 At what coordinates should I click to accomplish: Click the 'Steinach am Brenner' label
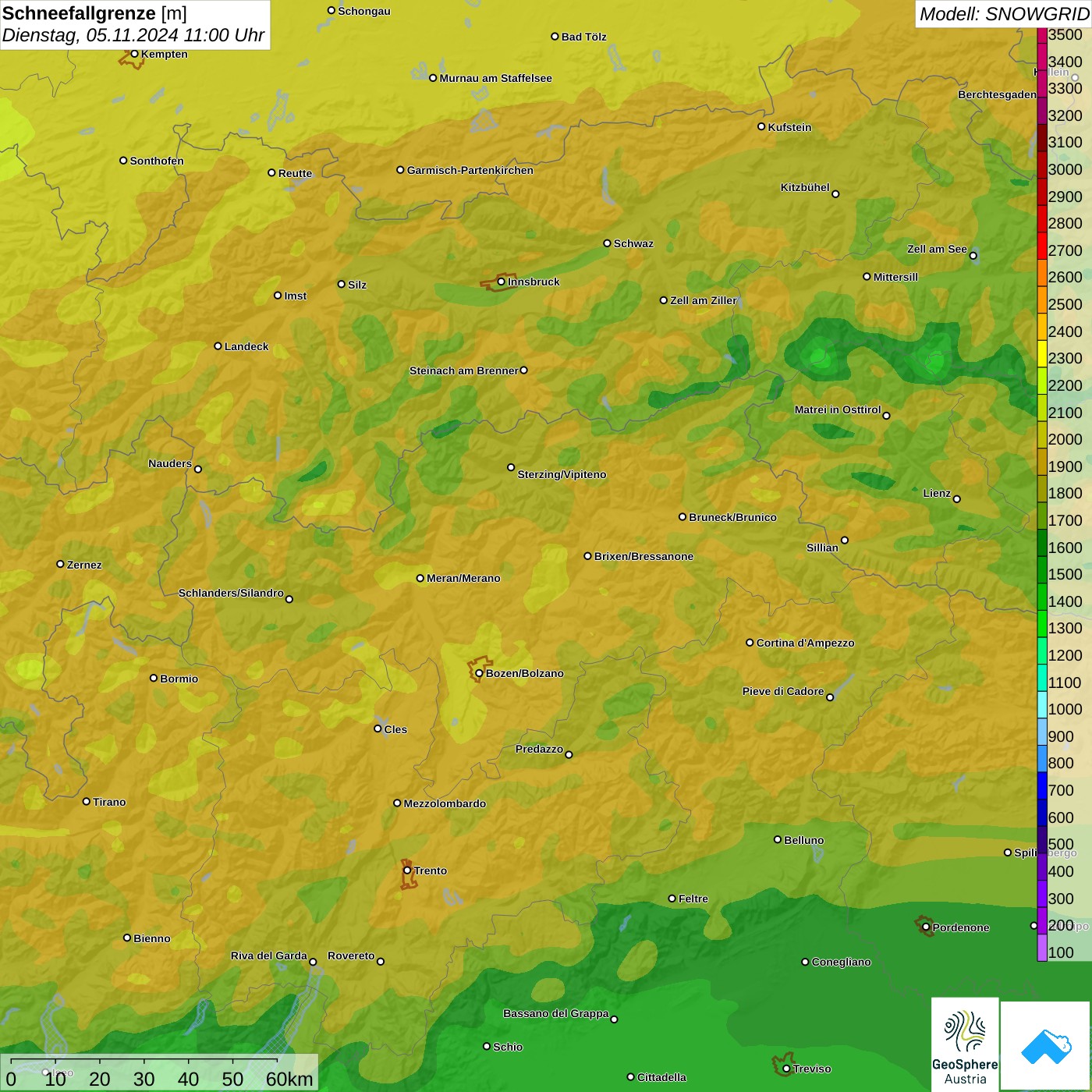(464, 370)
